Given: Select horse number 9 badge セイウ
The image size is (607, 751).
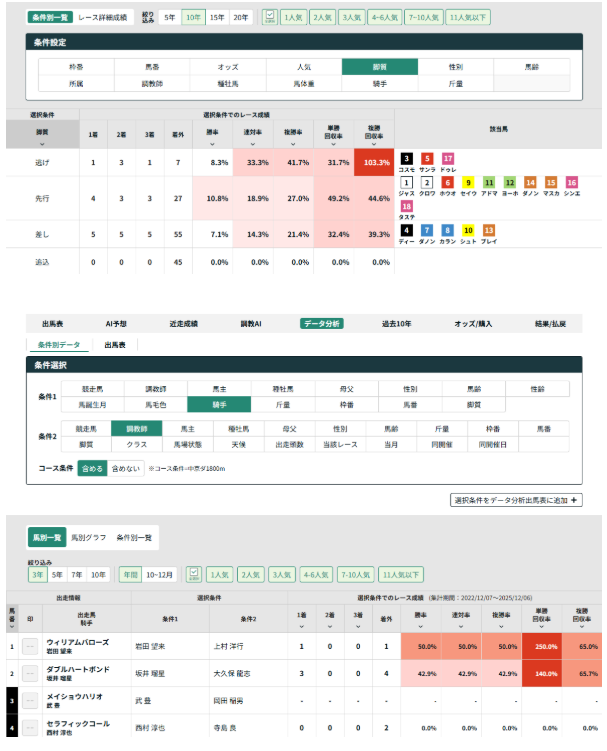Looking at the screenshot, I should 467,183.
